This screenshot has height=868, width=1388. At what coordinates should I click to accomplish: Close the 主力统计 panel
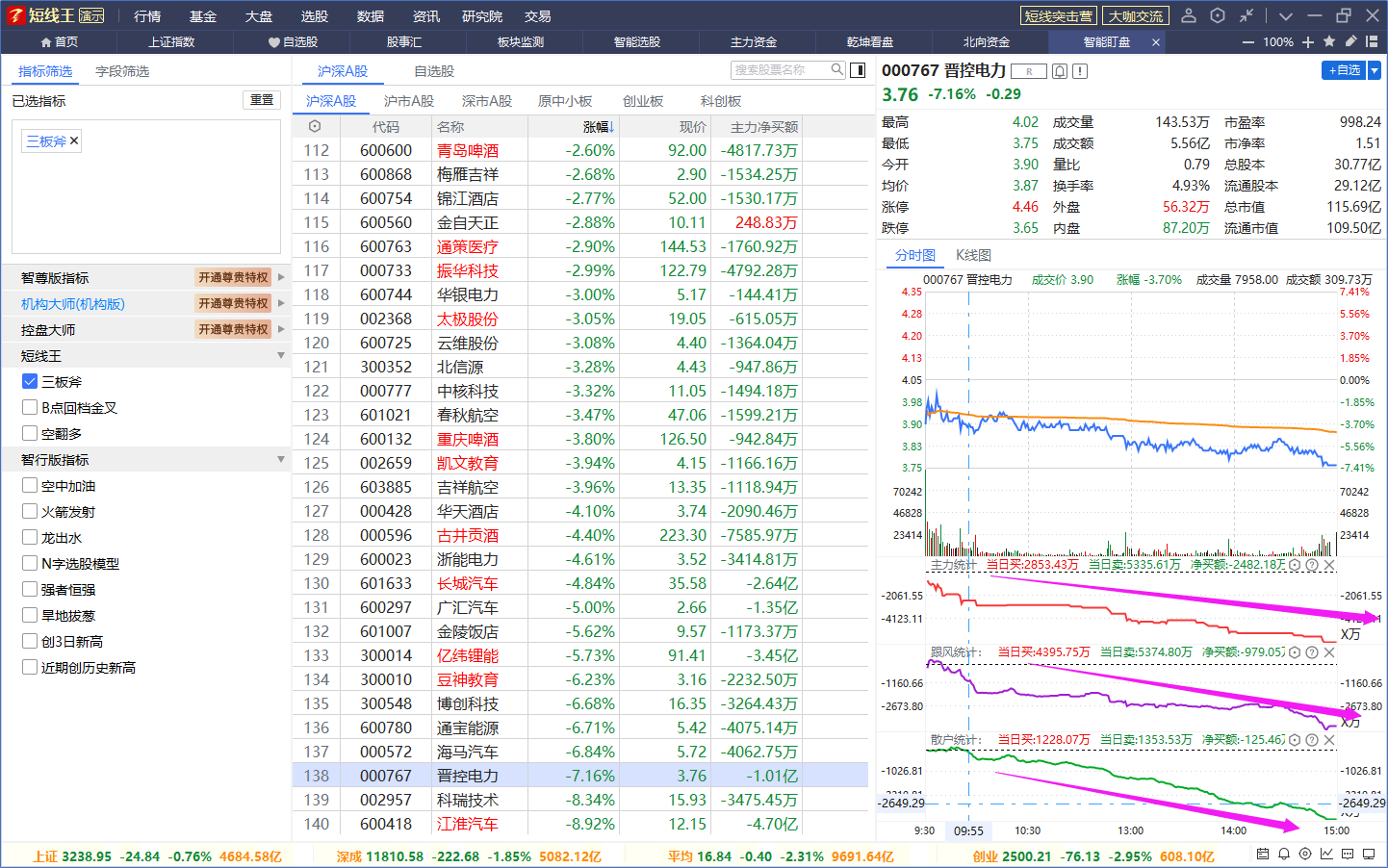1329,565
